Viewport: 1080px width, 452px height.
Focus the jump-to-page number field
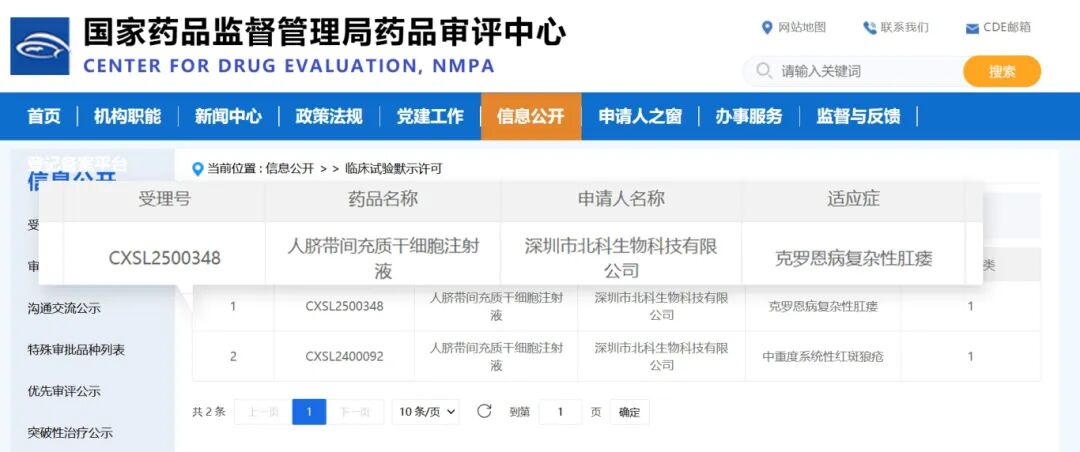point(560,411)
